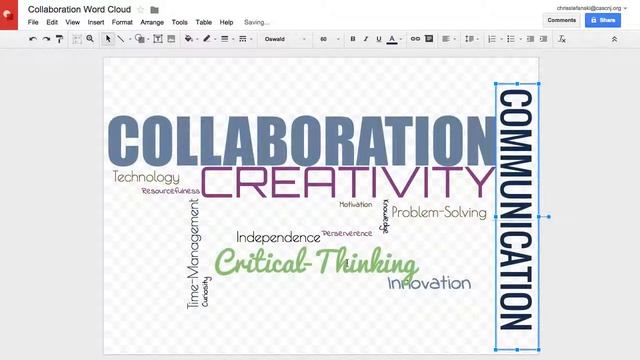Open the fill color picker
The image size is (640, 360).
(191, 39)
